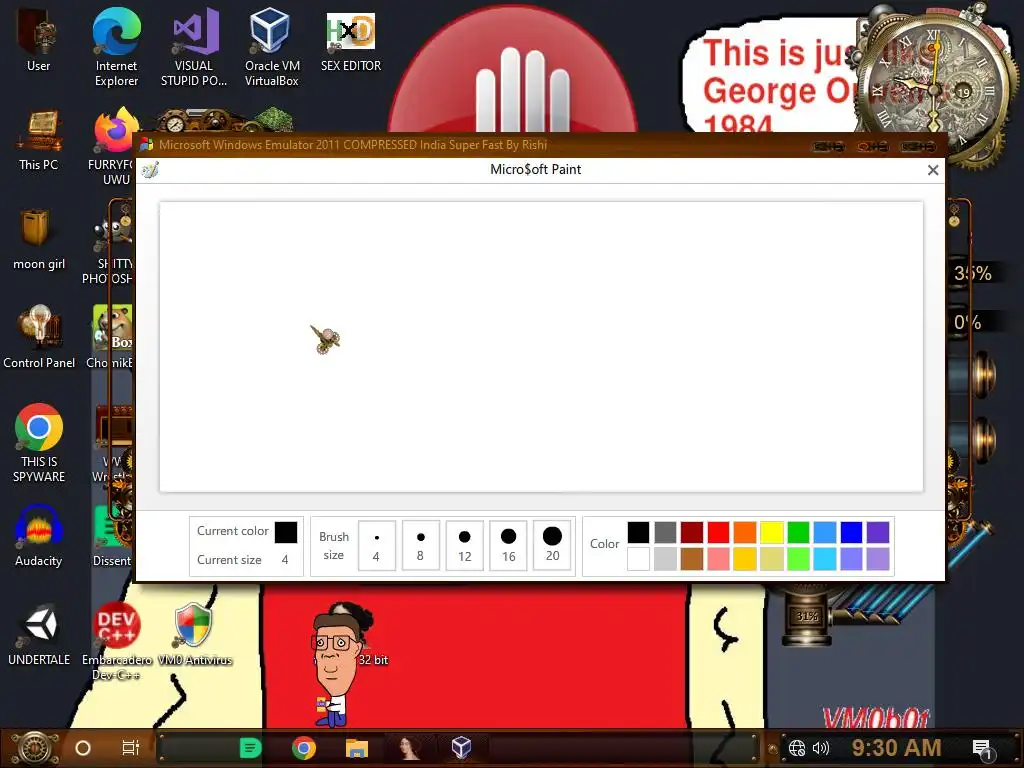Open the portrait app on the taskbar

pyautogui.click(x=409, y=748)
